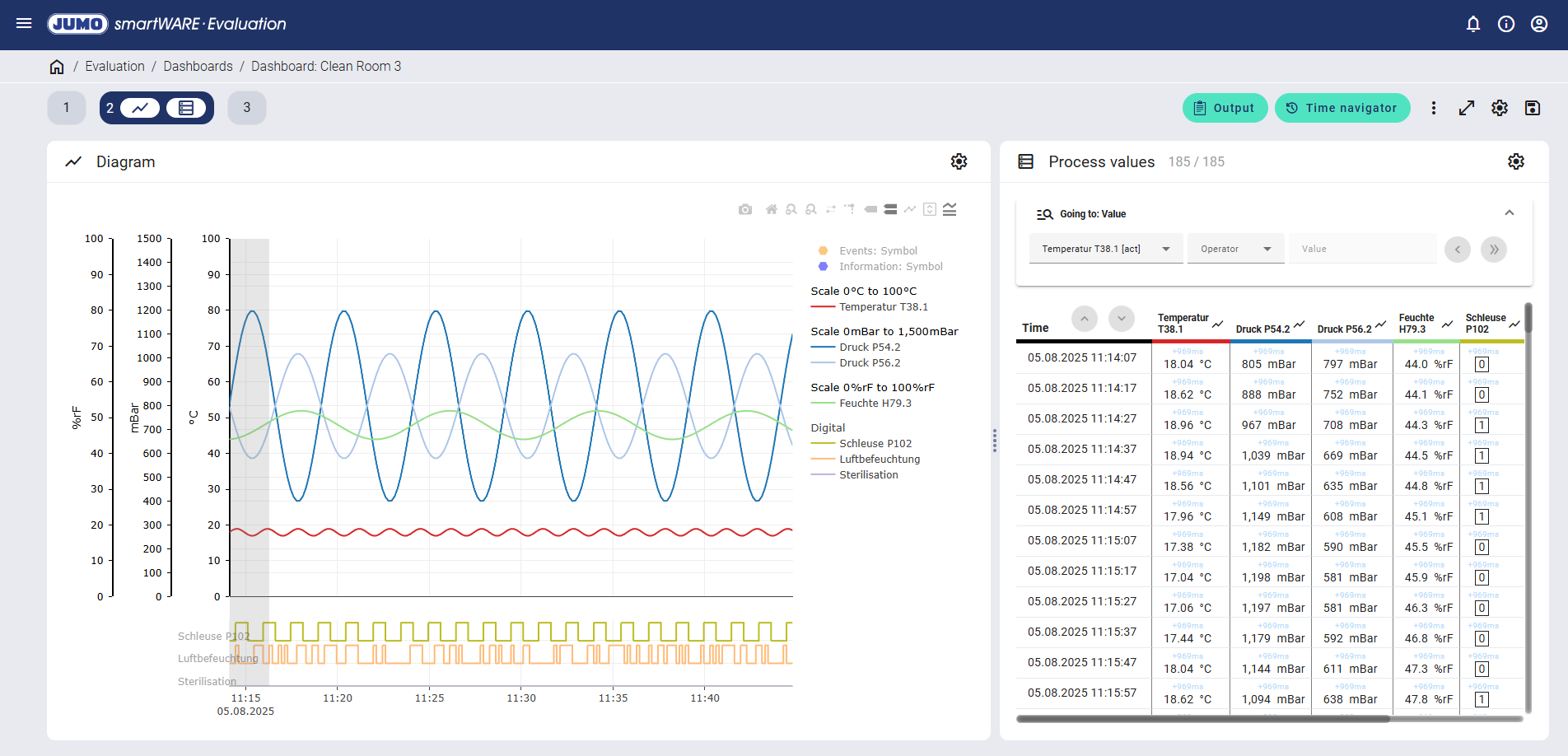Image resolution: width=1568 pixels, height=756 pixels.
Task: Click the Value input field
Action: pyautogui.click(x=1361, y=249)
